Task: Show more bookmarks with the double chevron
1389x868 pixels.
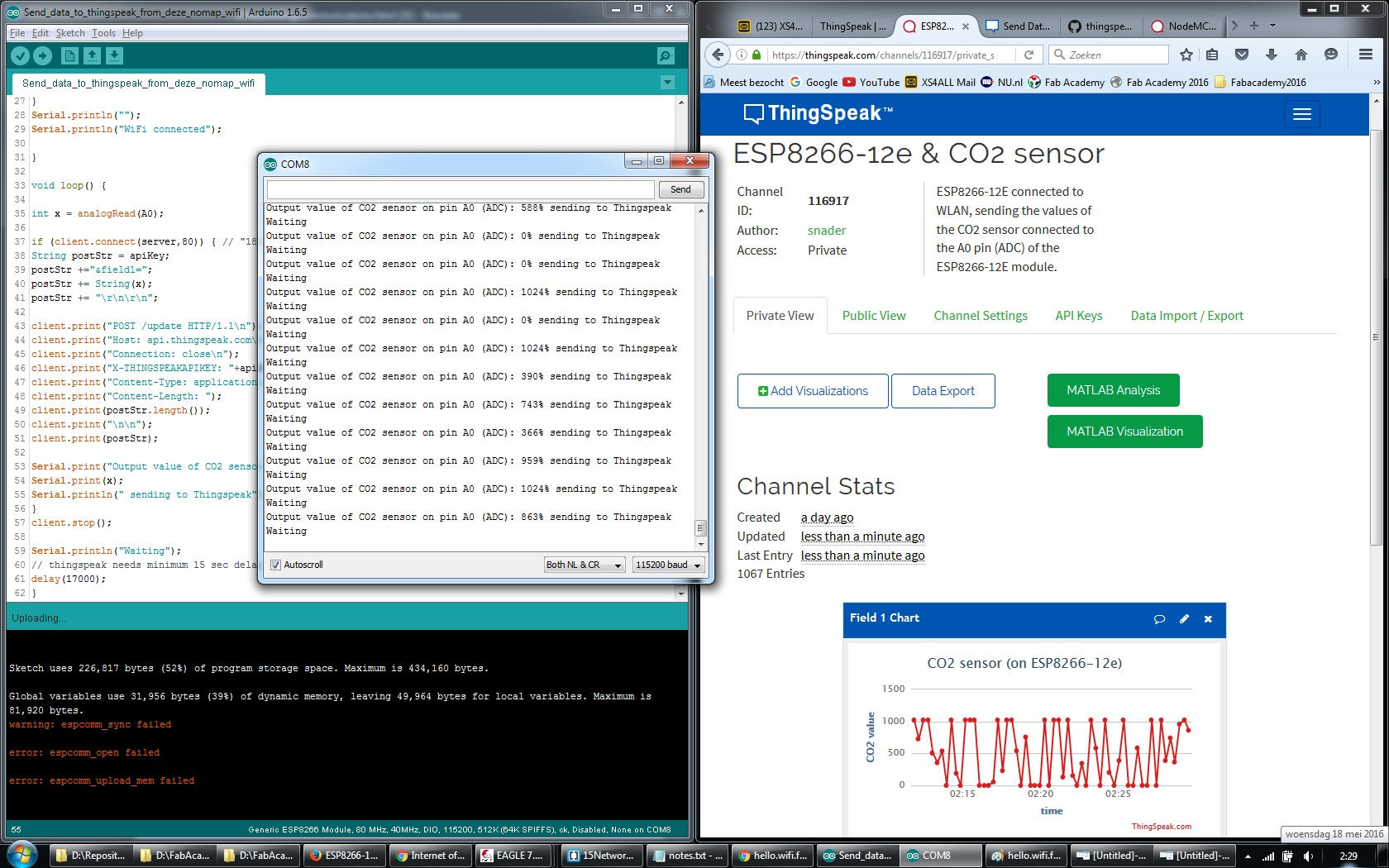Action: tap(1377, 82)
